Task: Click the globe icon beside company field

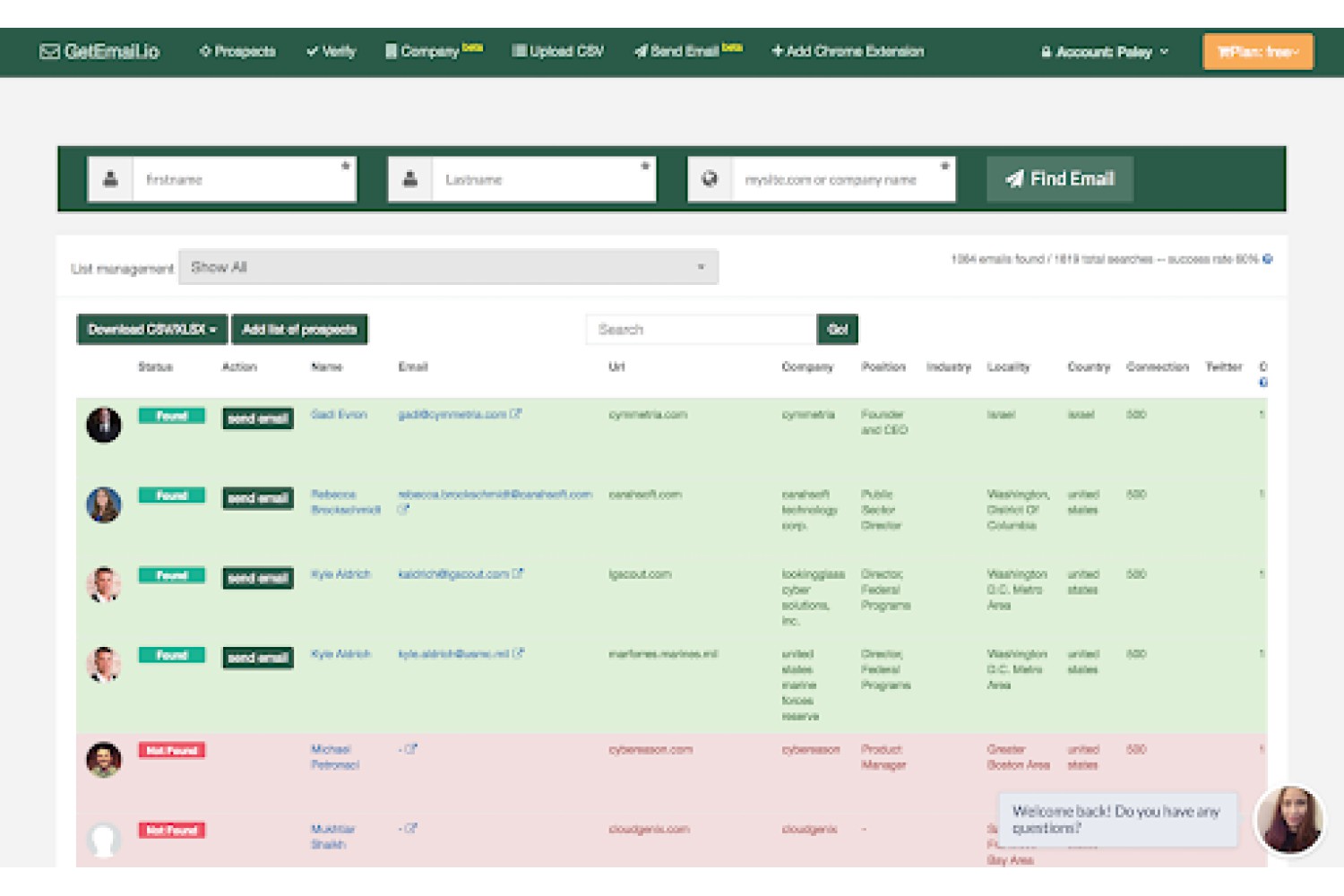Action: [x=710, y=179]
